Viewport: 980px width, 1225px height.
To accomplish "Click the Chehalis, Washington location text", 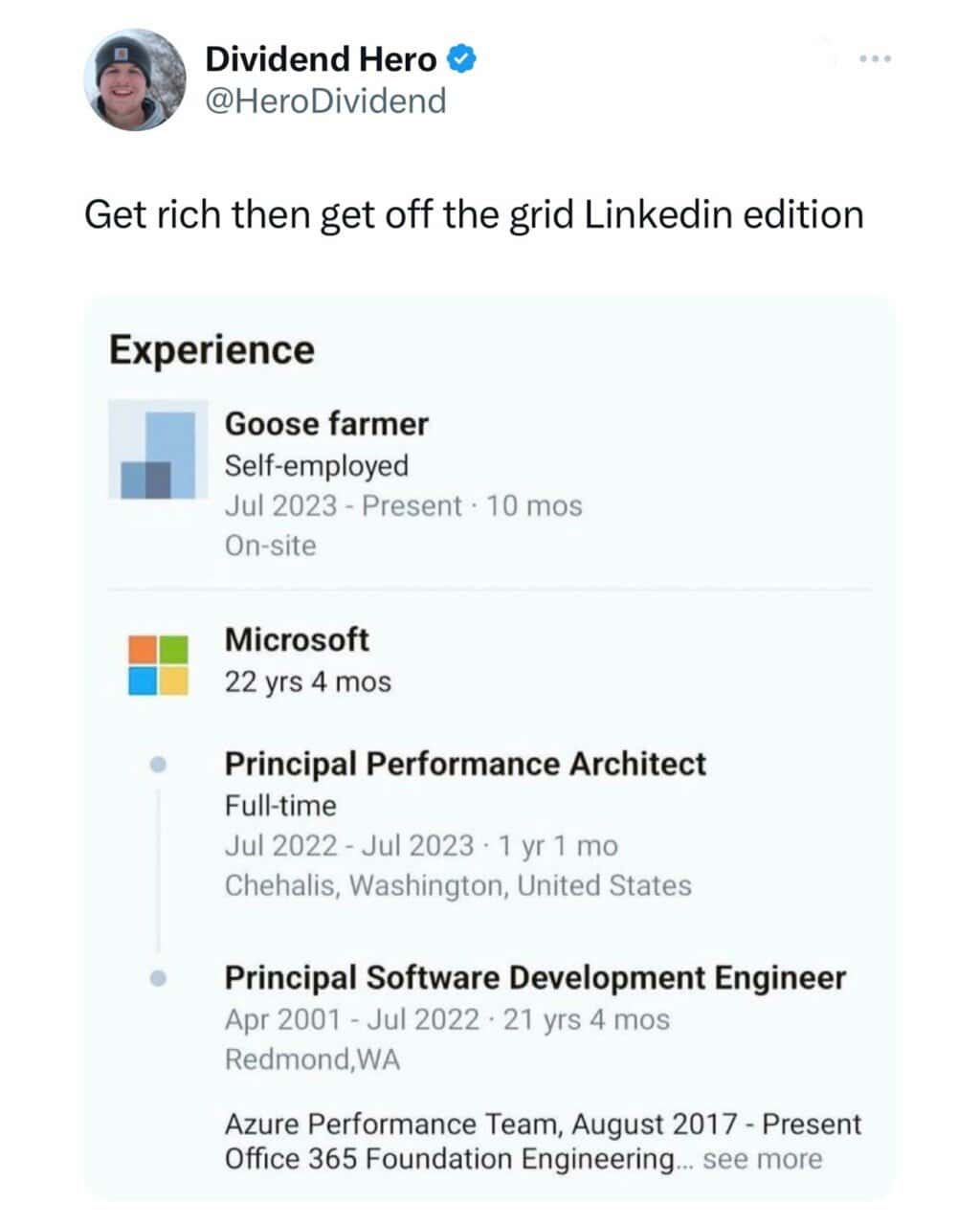I will click(457, 885).
